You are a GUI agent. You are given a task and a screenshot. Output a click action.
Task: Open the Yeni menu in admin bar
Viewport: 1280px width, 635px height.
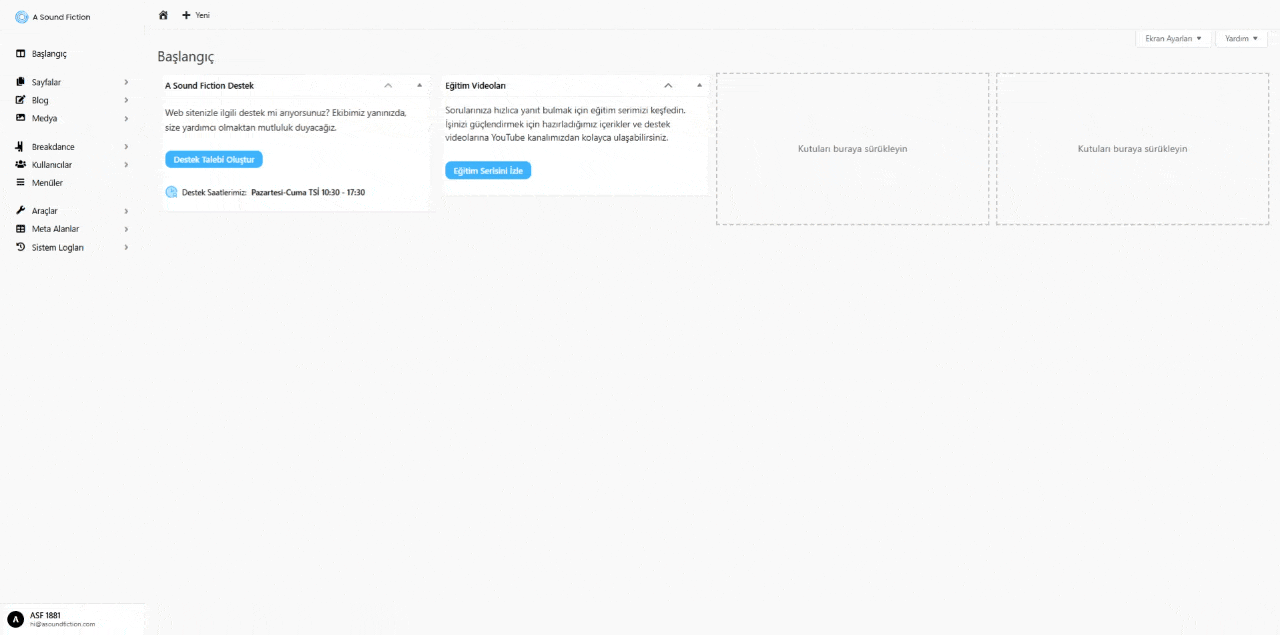coord(196,15)
